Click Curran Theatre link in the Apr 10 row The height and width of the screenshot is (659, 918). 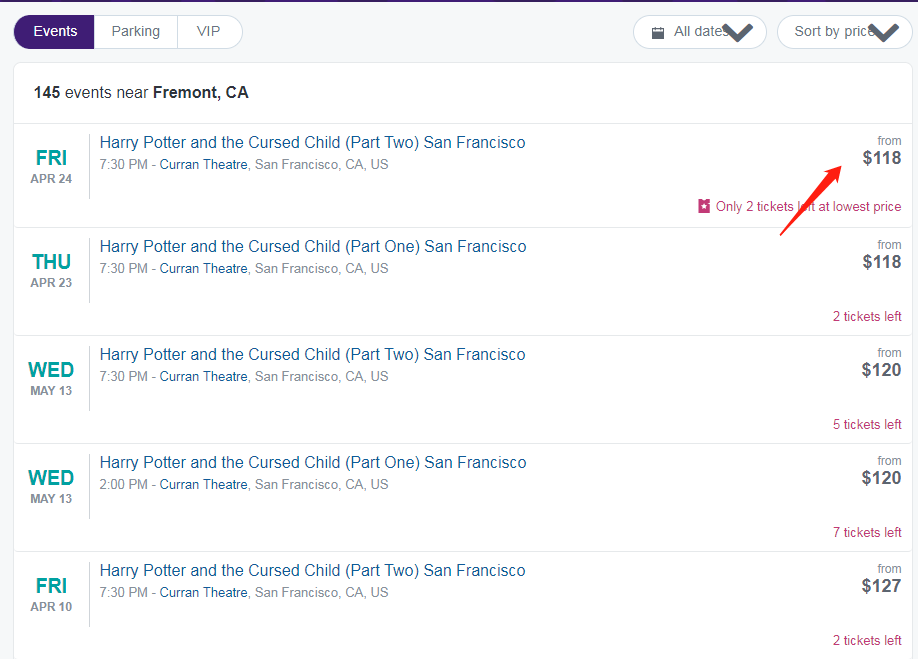204,592
